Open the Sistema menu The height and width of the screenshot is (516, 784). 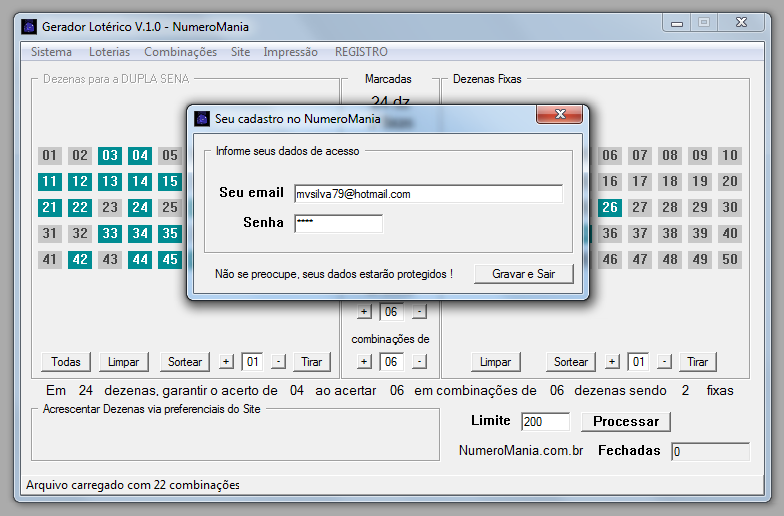pos(51,52)
